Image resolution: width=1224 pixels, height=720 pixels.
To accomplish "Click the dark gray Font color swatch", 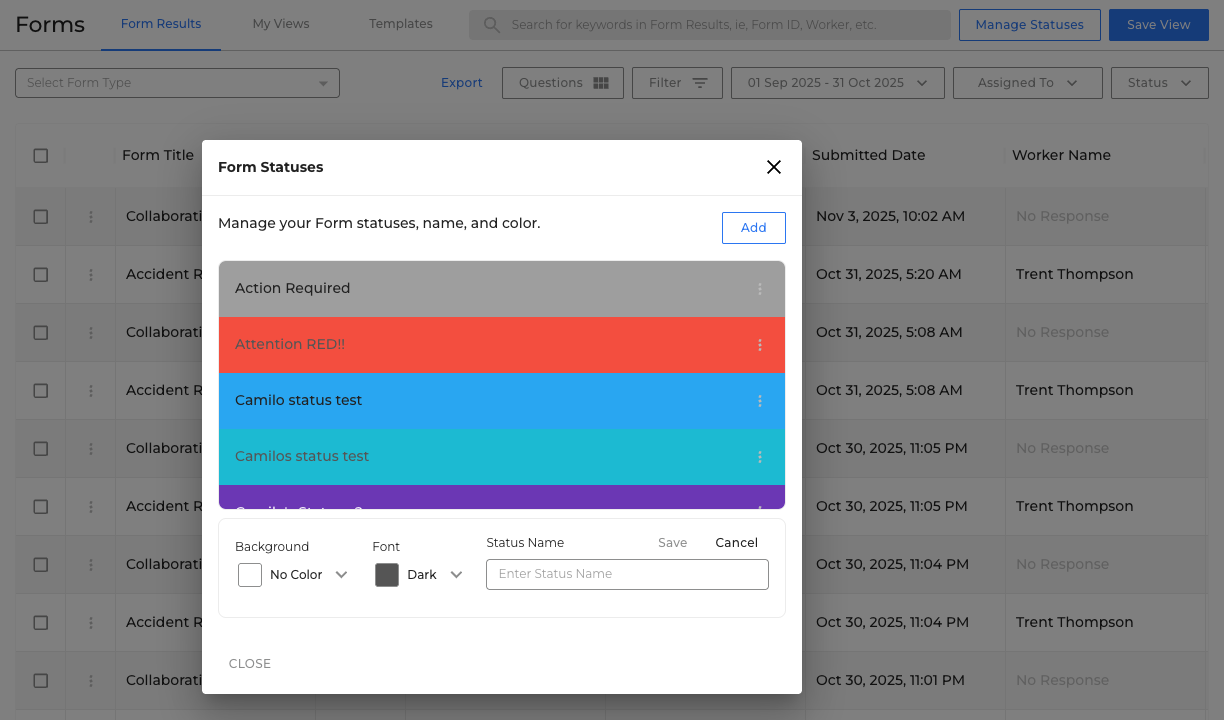I will [387, 575].
